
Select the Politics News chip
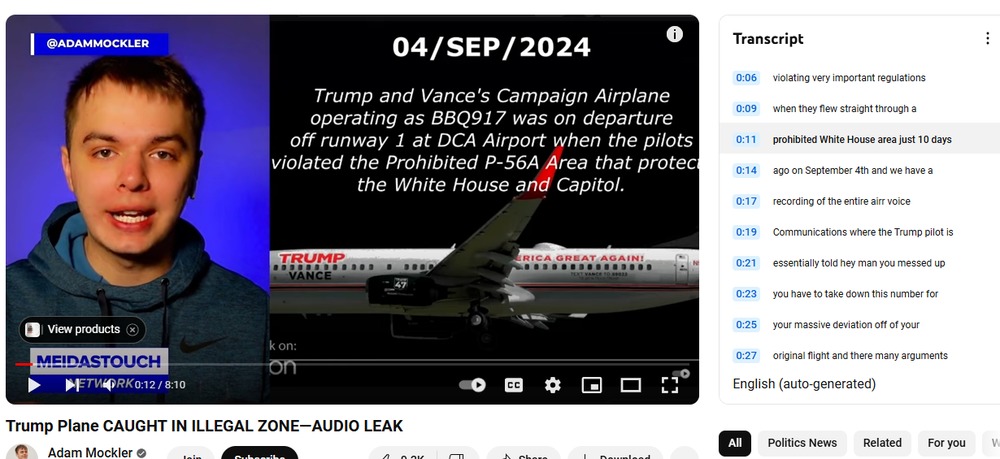(x=802, y=443)
